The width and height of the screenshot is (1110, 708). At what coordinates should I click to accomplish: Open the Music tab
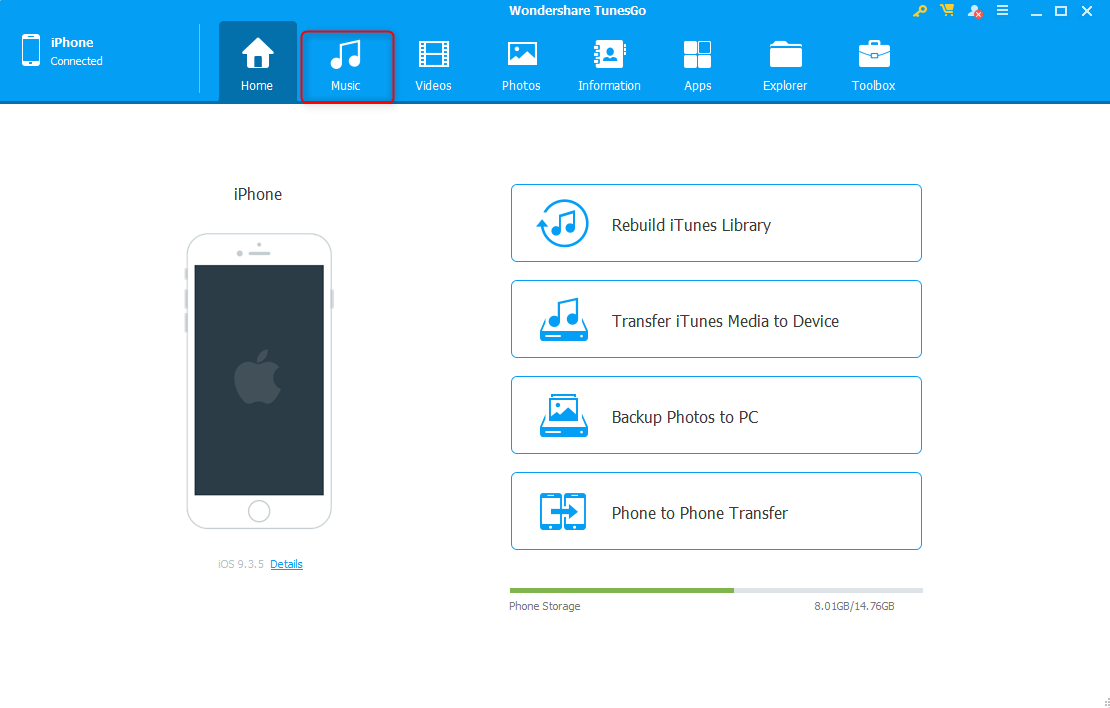[346, 66]
